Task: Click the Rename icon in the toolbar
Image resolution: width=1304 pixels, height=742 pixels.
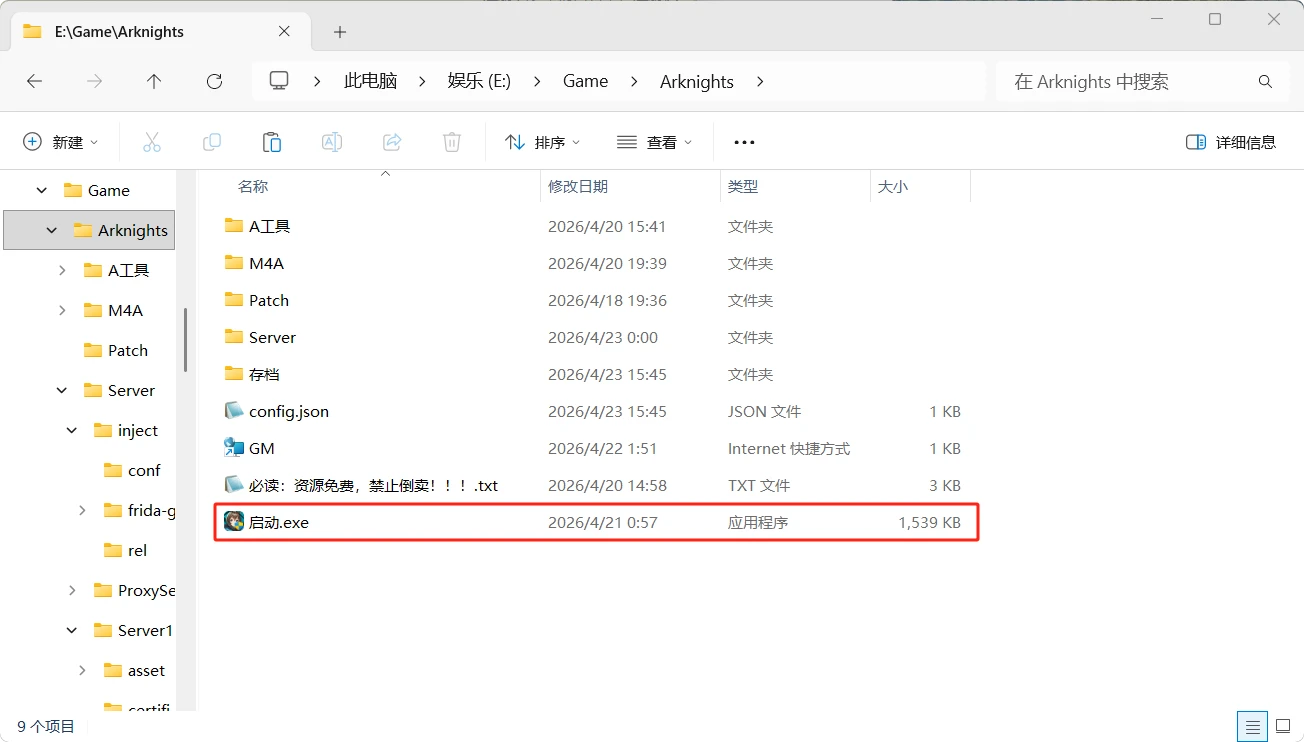Action: coord(331,141)
